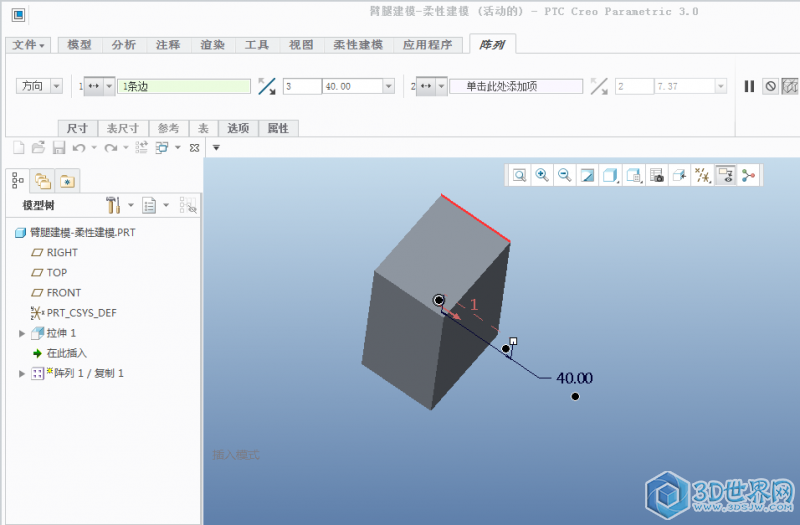
Task: Open the 7.37 spacing dropdown arrow
Action: coord(721,86)
